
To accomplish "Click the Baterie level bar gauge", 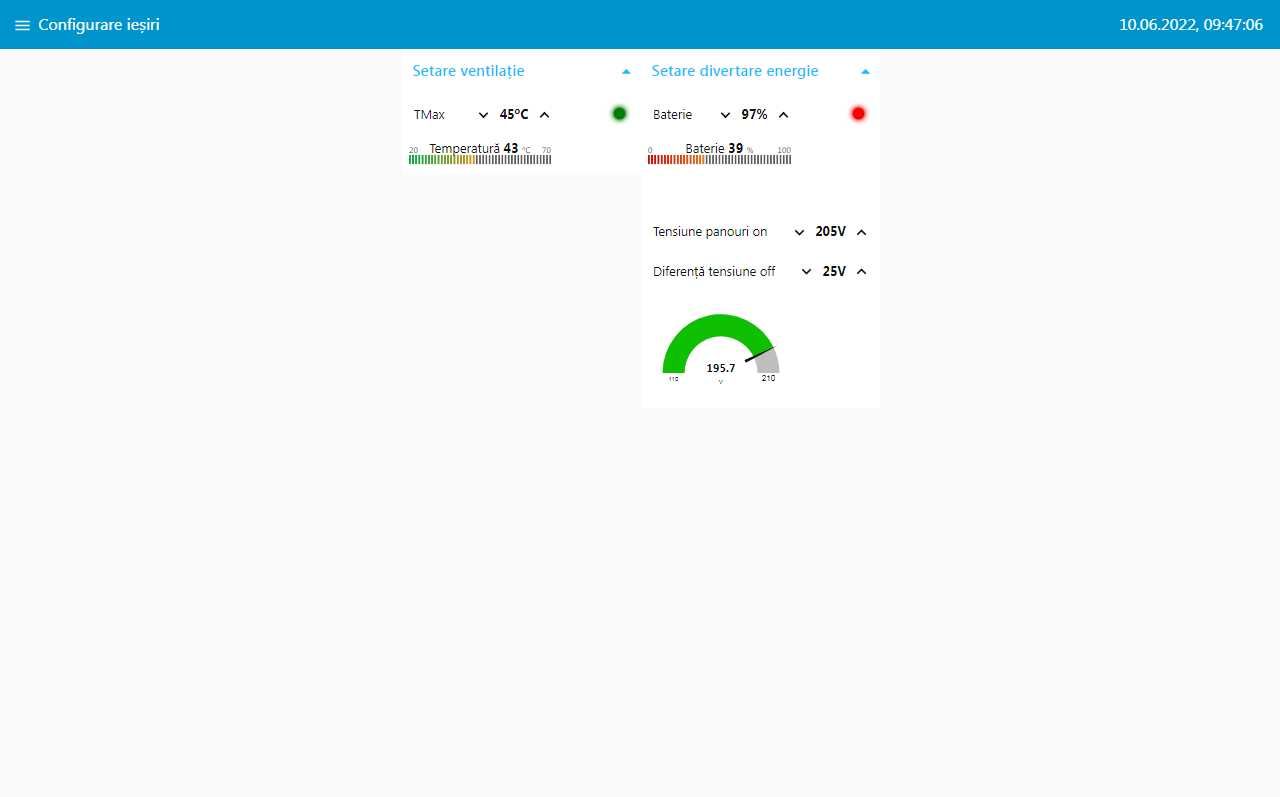I will pyautogui.click(x=719, y=154).
